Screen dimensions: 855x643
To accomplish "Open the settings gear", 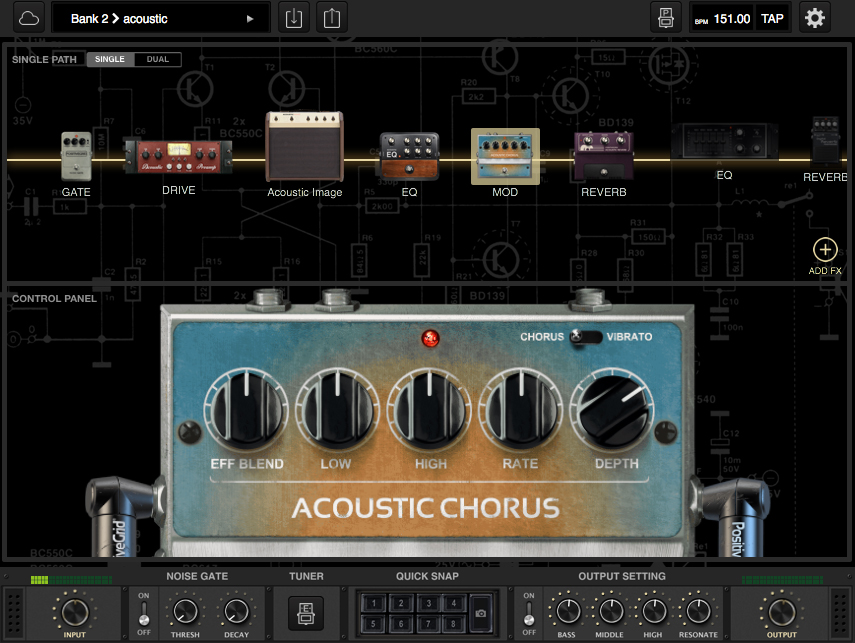I will (x=814, y=17).
